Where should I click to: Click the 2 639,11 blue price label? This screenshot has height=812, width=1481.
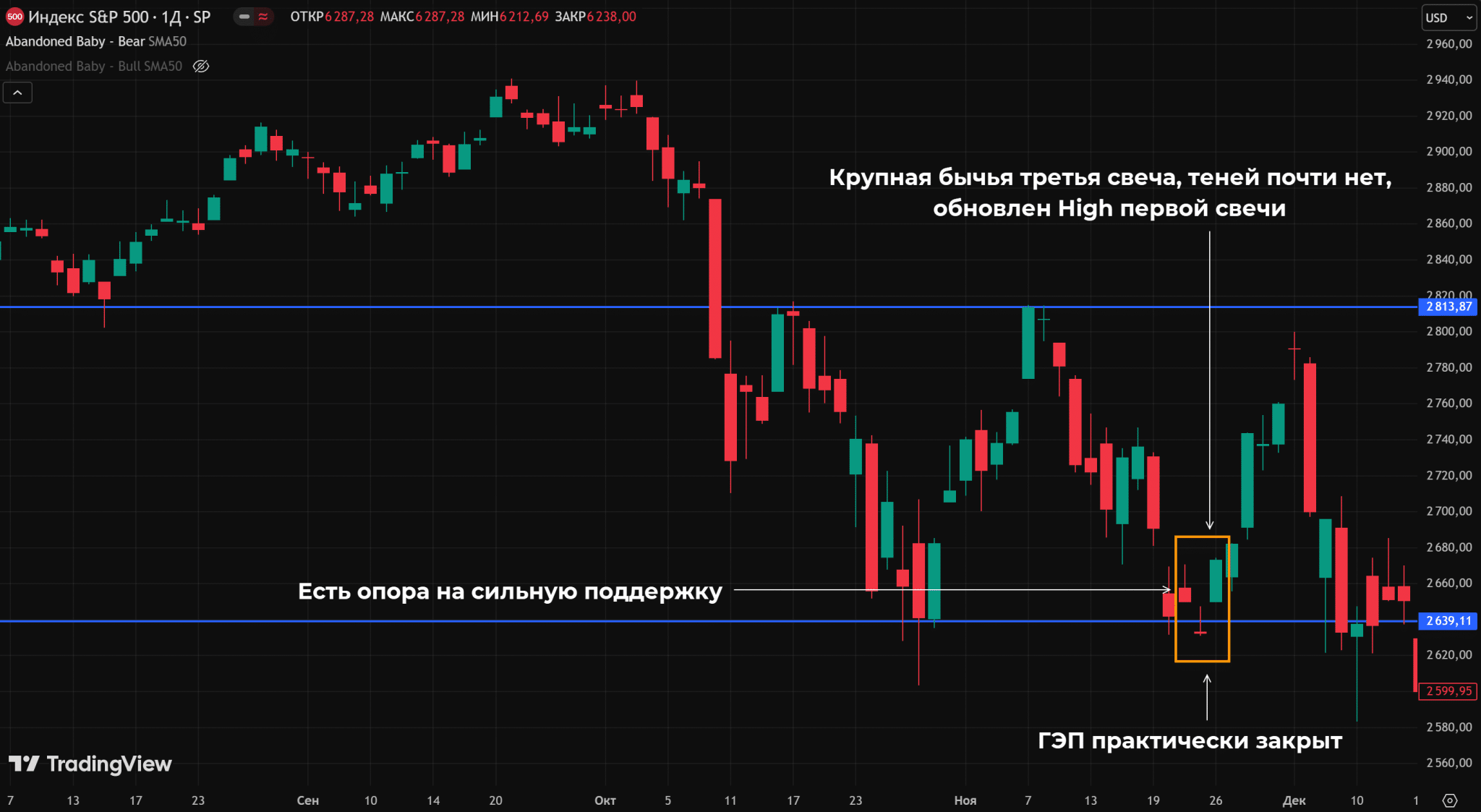1448,621
